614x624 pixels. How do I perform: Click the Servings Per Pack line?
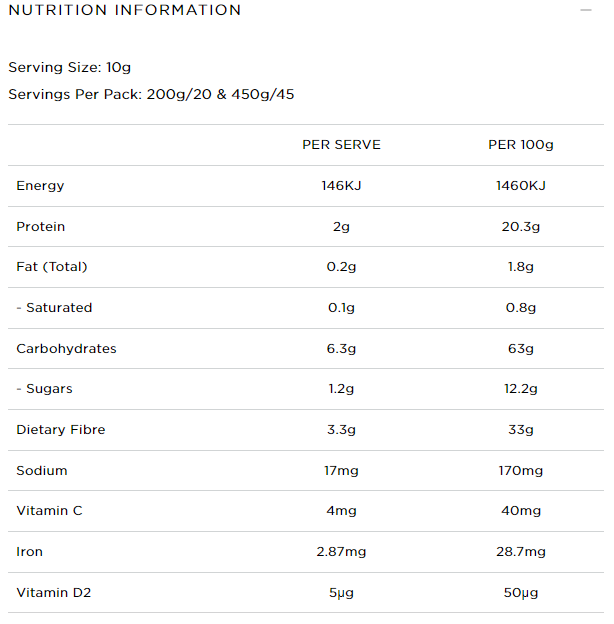point(151,95)
